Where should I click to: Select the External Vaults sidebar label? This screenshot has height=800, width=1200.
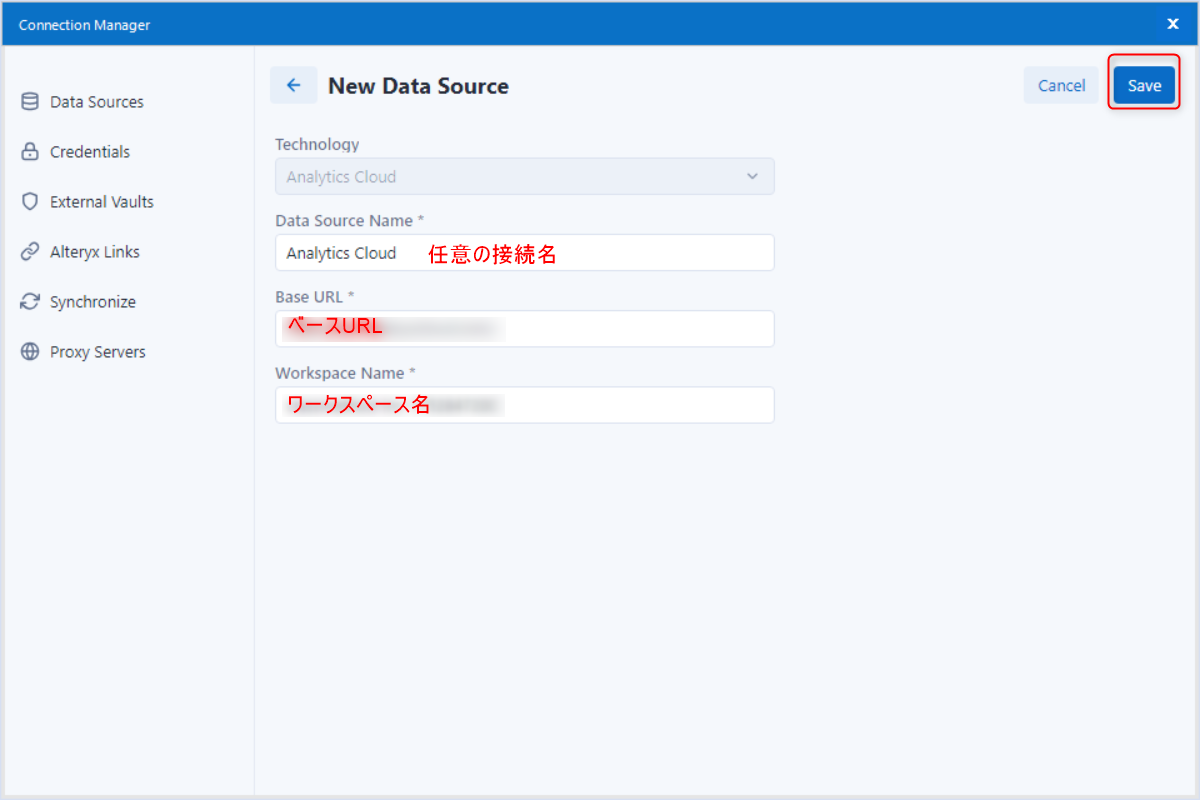[102, 202]
